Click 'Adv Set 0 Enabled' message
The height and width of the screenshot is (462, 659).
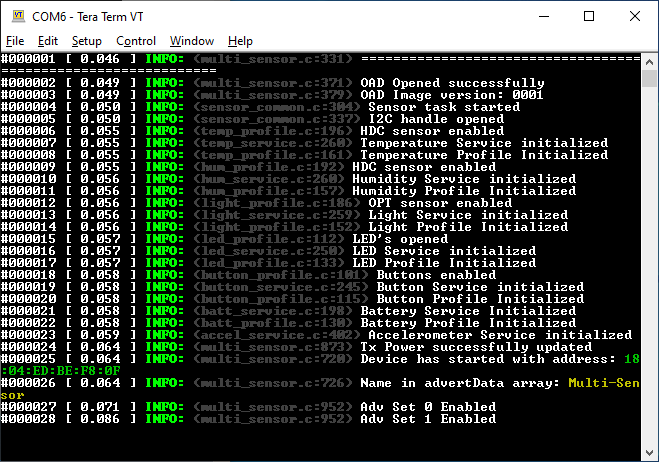428,407
